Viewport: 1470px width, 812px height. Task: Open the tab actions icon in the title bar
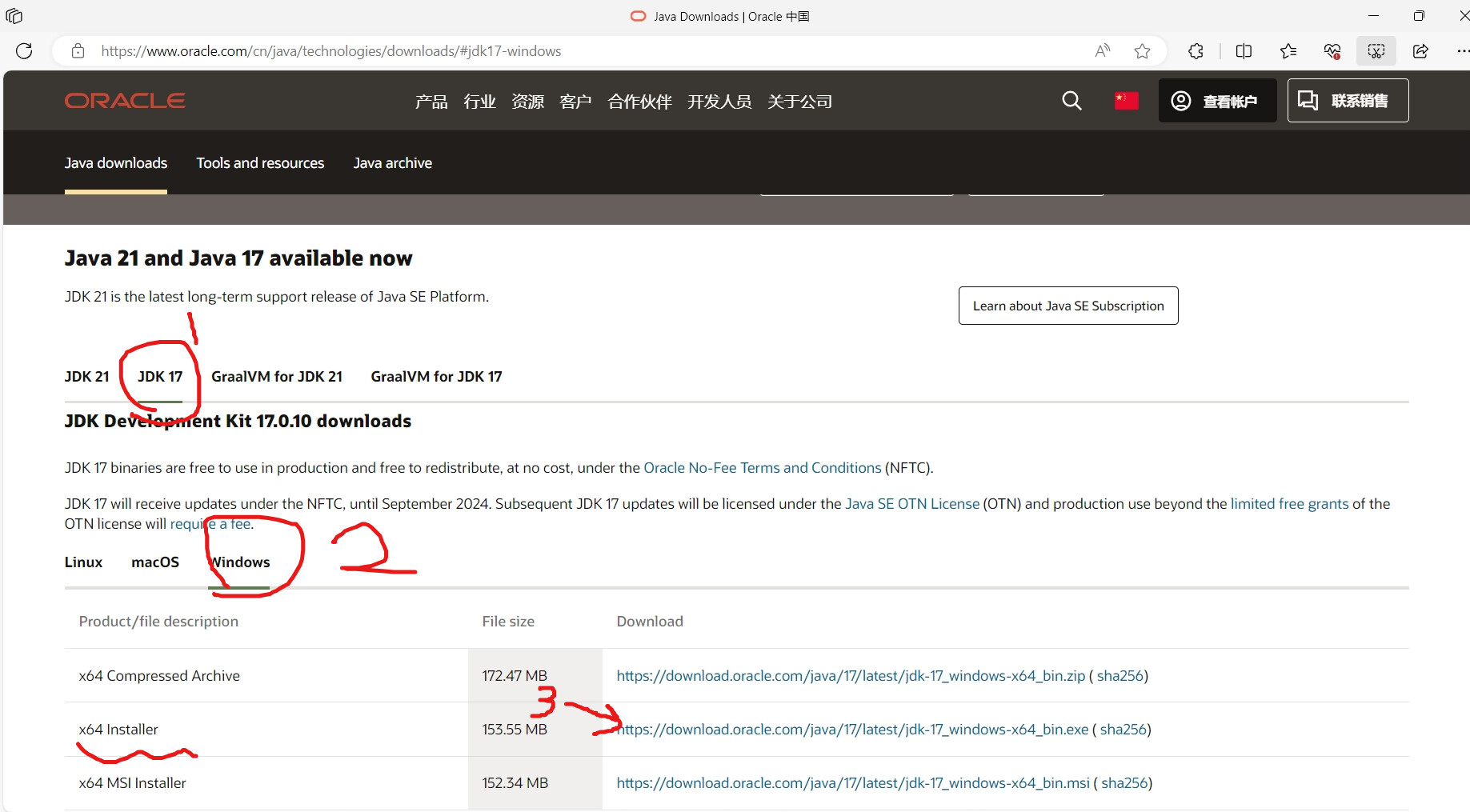pos(14,16)
